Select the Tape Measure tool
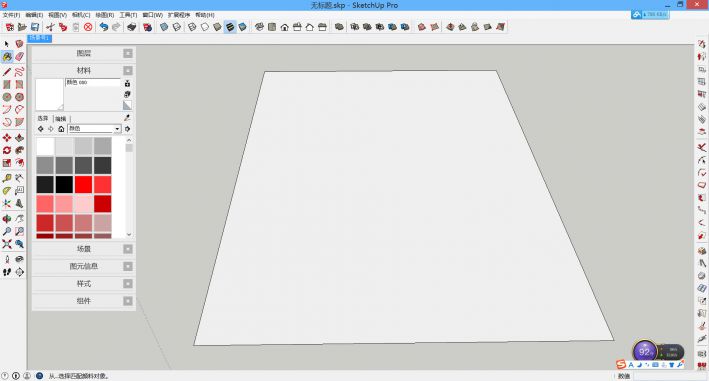Screen dimensions: 709x381 [x=7, y=178]
